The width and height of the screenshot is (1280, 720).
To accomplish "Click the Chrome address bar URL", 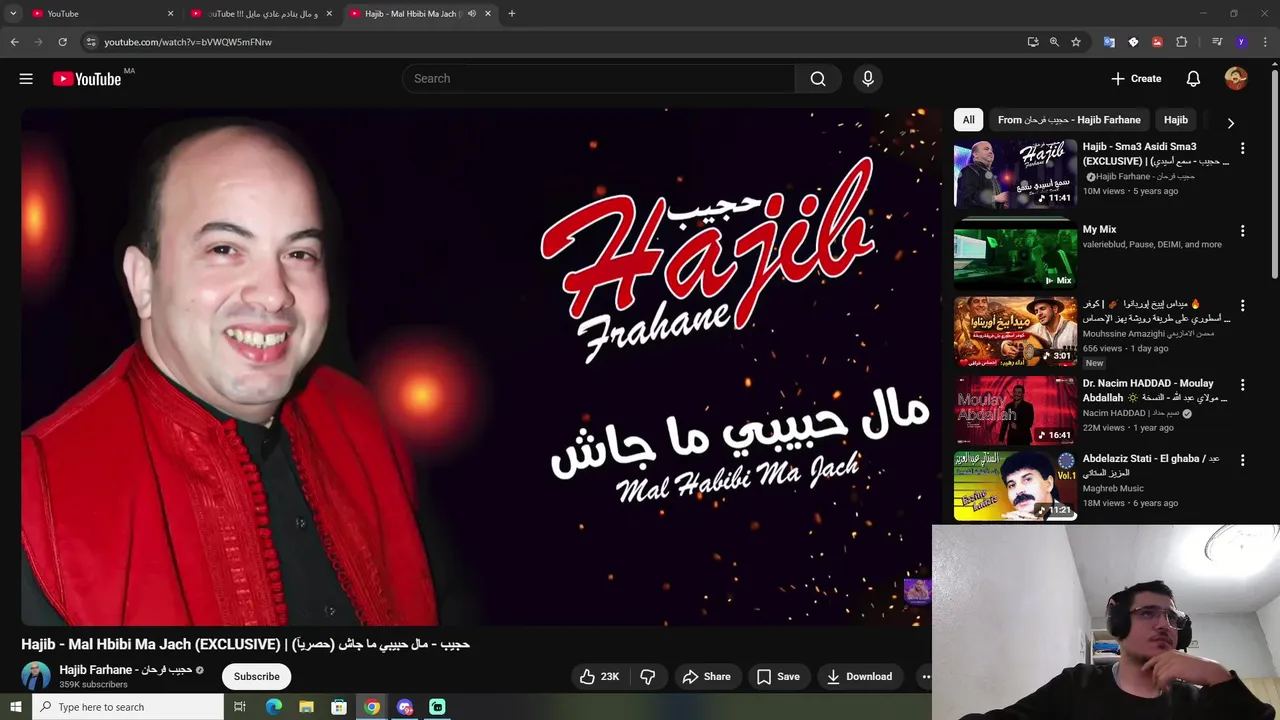I will click(x=188, y=42).
